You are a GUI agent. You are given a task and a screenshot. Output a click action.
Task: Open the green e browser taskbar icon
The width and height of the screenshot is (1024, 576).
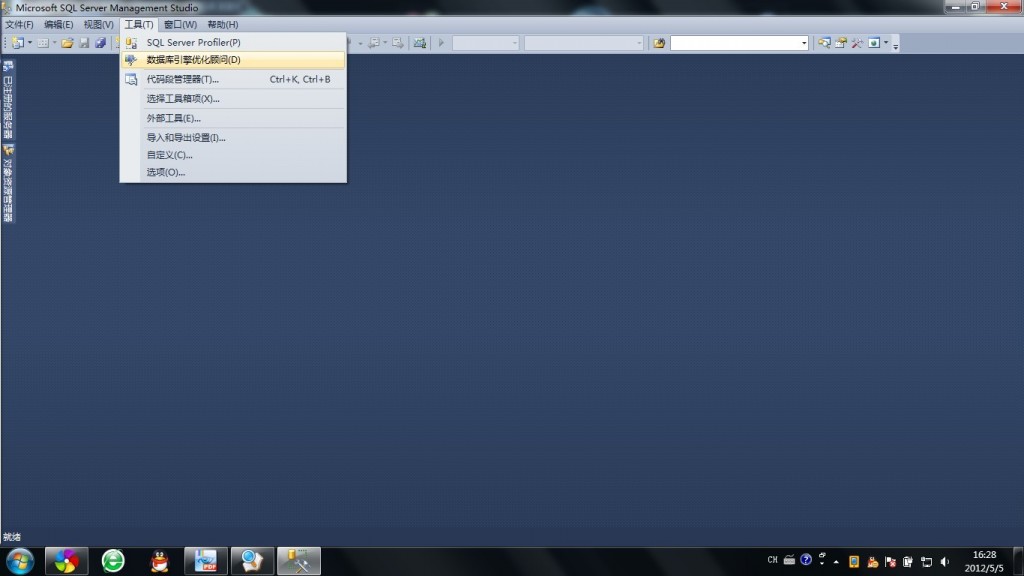point(113,561)
